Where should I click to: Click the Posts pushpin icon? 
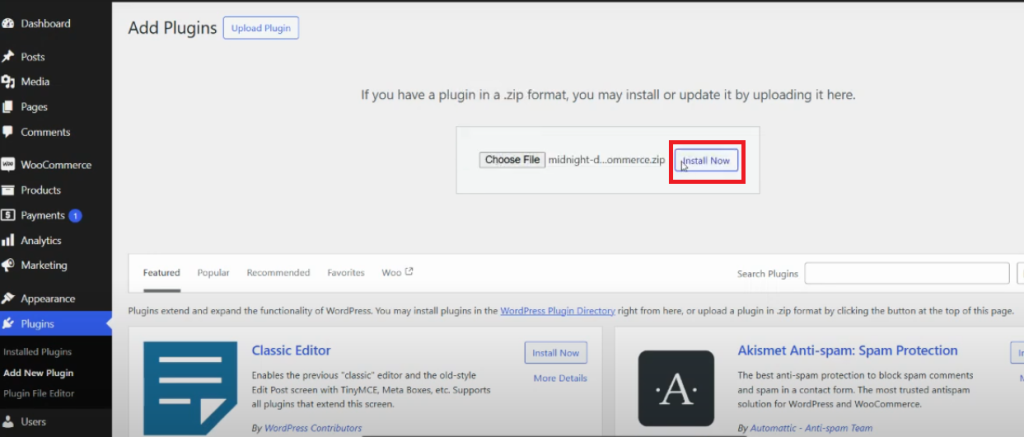coord(8,57)
